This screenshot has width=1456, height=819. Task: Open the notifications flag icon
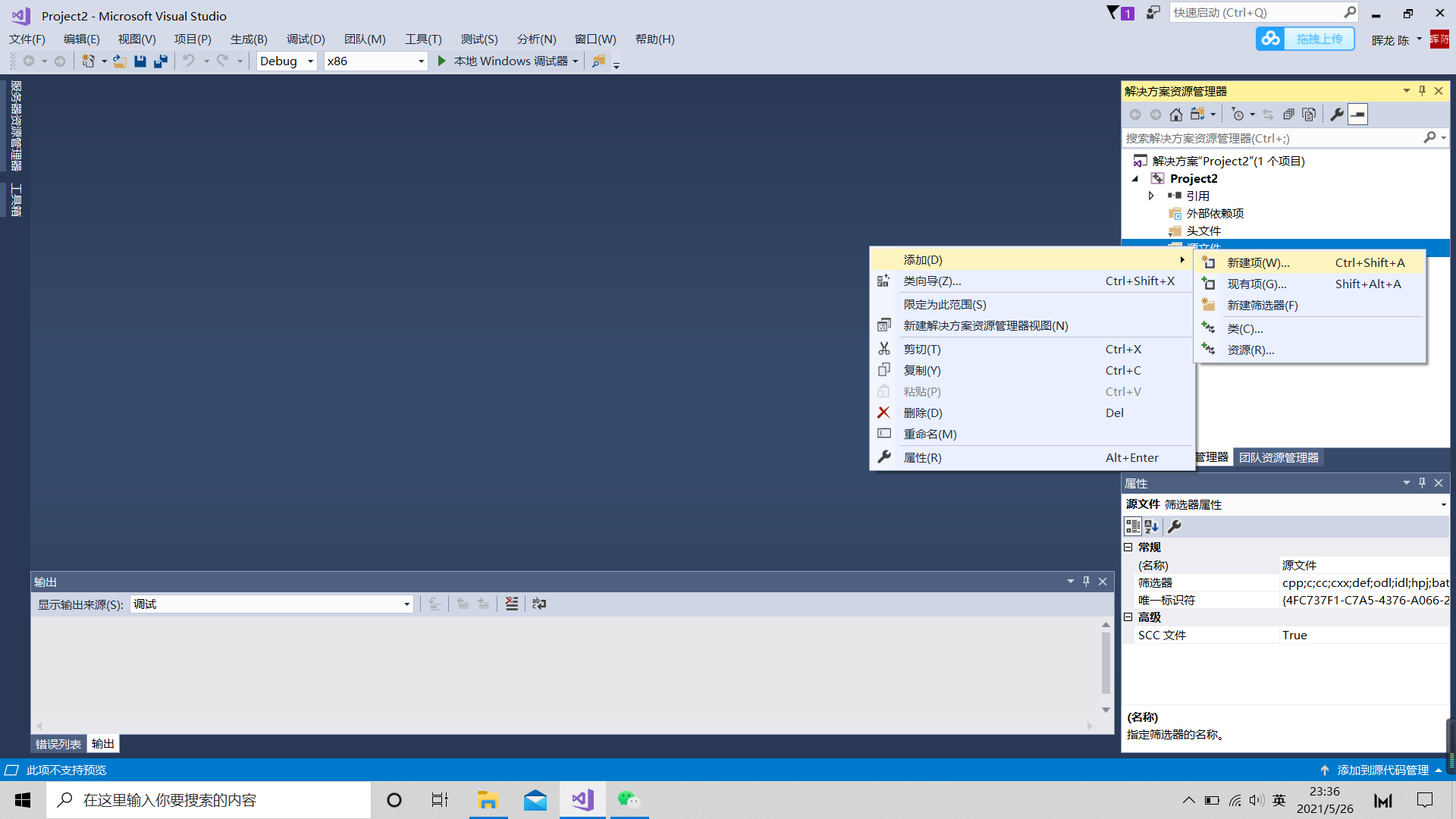[1112, 13]
